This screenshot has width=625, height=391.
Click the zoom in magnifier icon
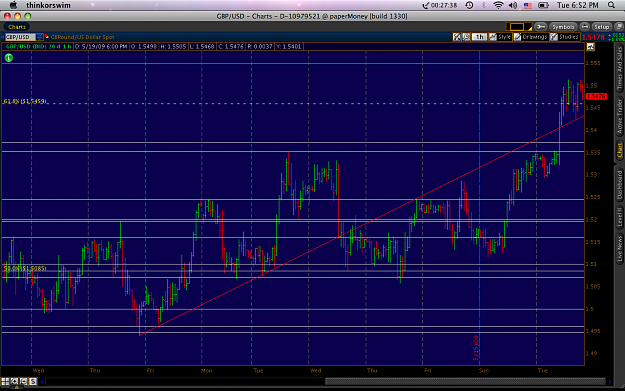tap(14, 381)
